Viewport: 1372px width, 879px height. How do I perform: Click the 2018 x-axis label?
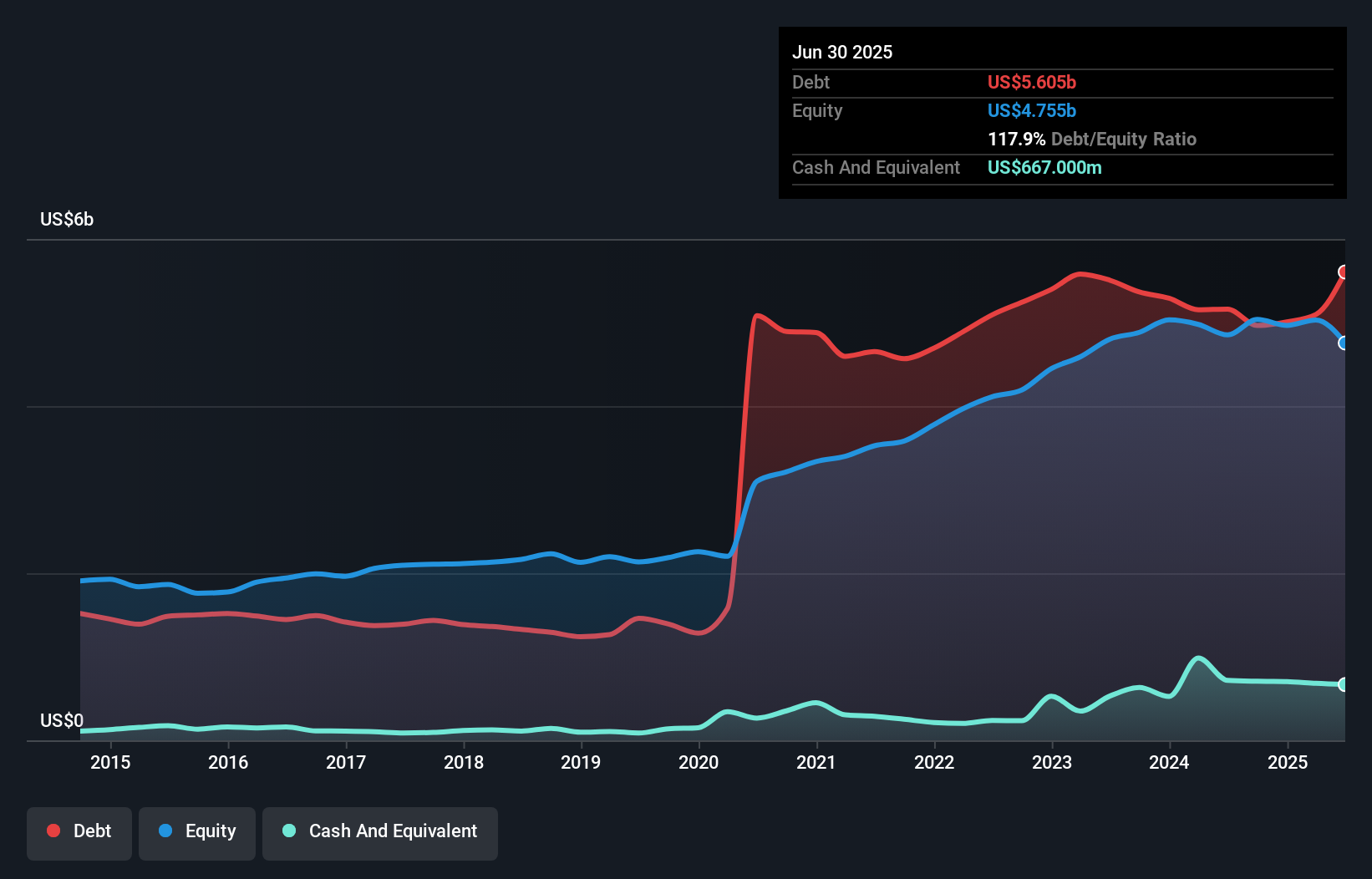464,762
